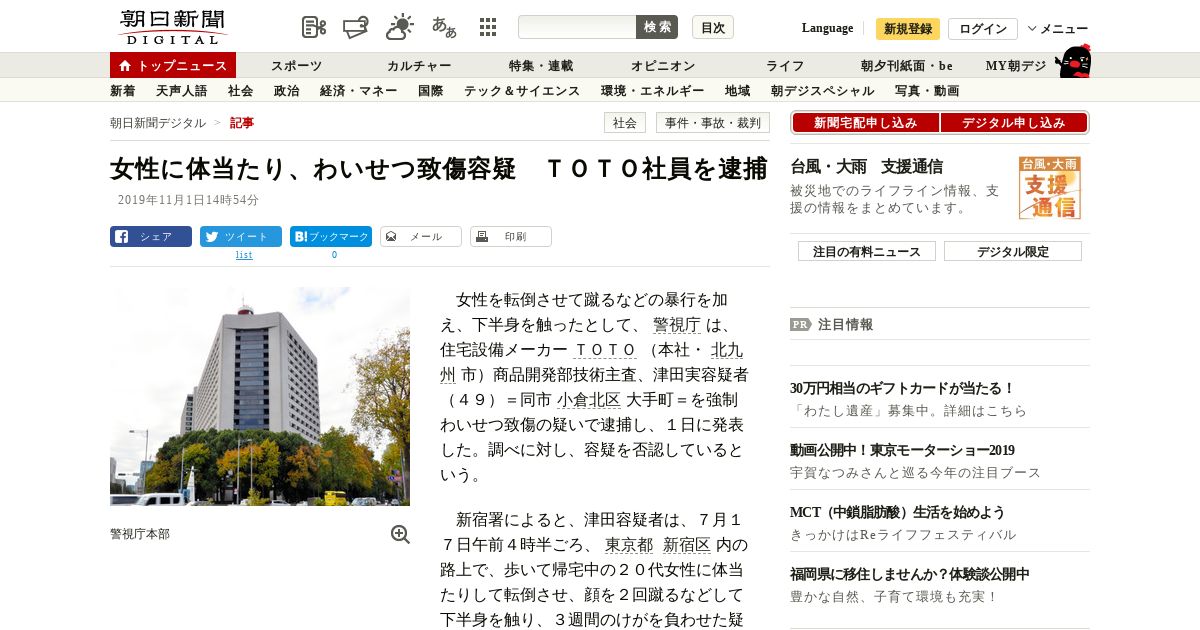
Task: Click the 事件・事故・裁判 tag button
Action: tap(713, 123)
